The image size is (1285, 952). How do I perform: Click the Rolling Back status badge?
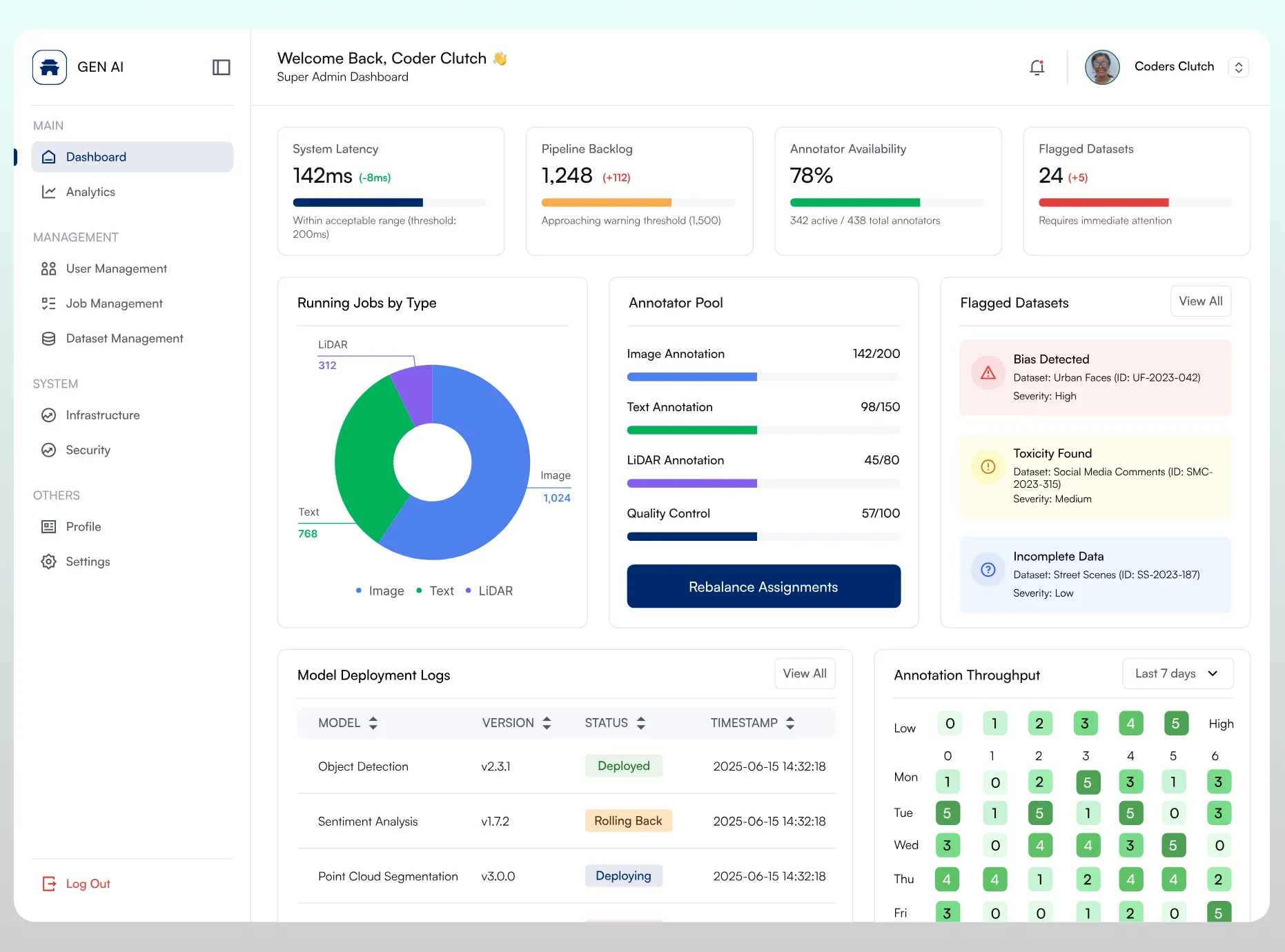point(628,821)
